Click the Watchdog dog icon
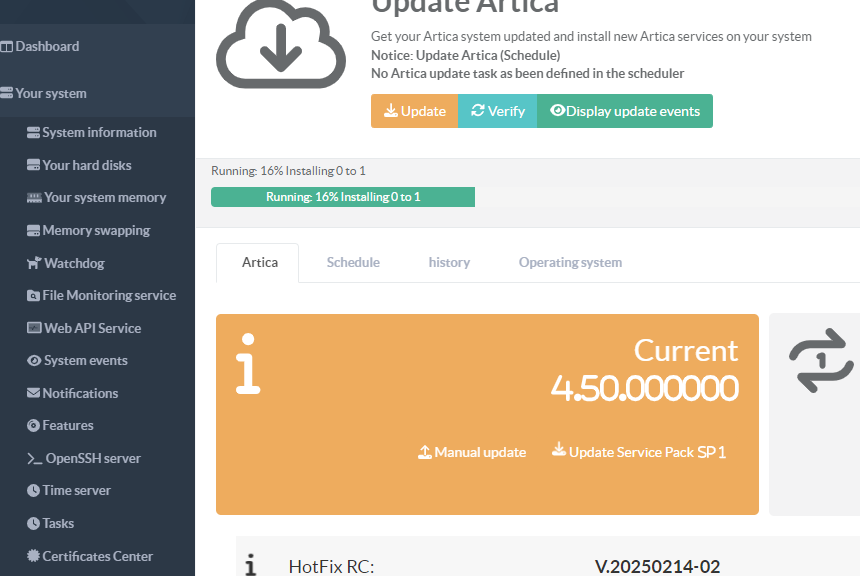The image size is (860, 576). click(34, 263)
